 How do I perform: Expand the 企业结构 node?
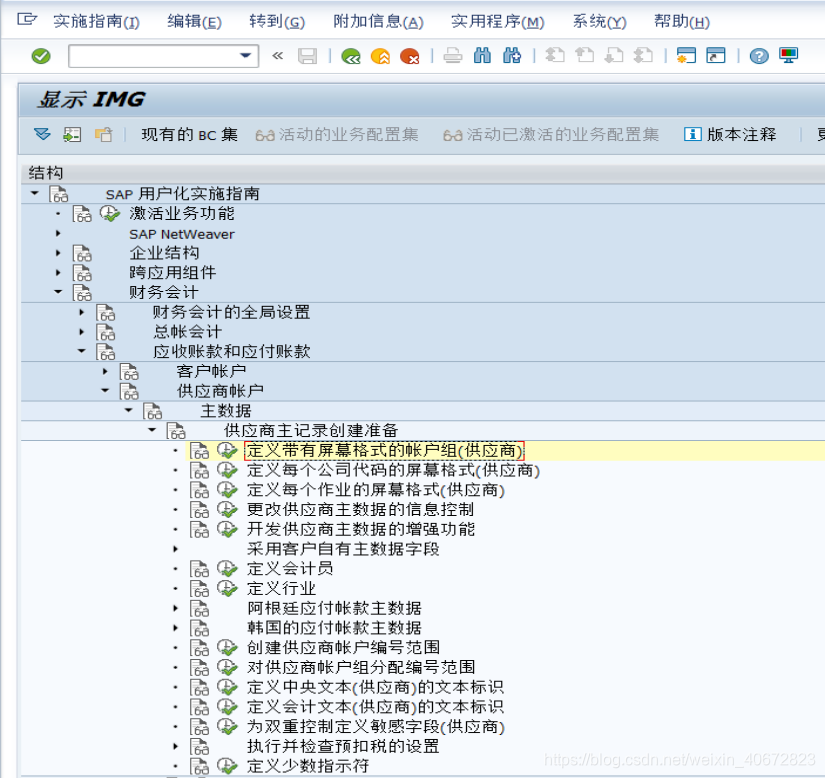(58, 253)
